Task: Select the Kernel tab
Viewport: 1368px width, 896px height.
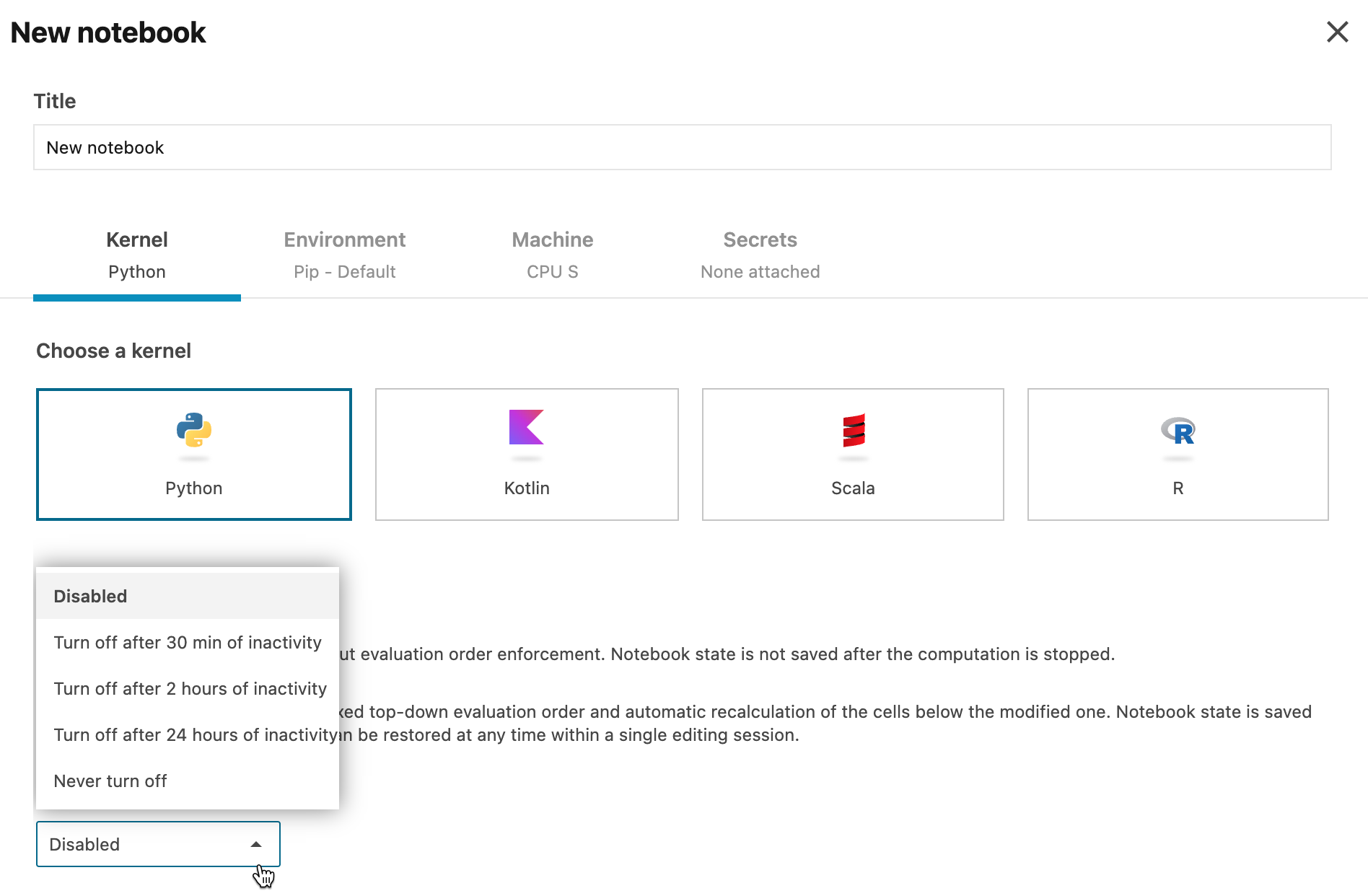Action: [137, 255]
